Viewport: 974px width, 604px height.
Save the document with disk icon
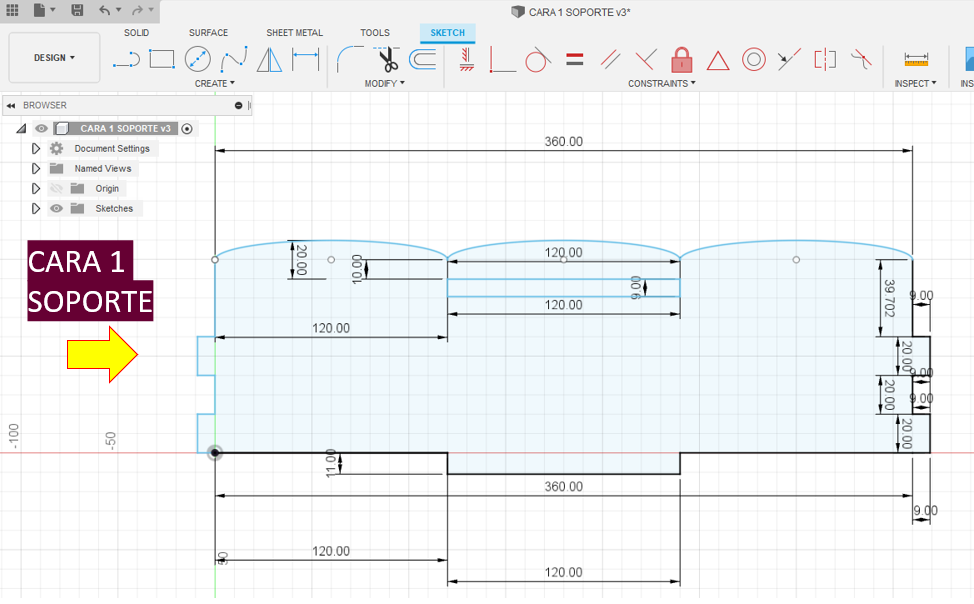[77, 10]
